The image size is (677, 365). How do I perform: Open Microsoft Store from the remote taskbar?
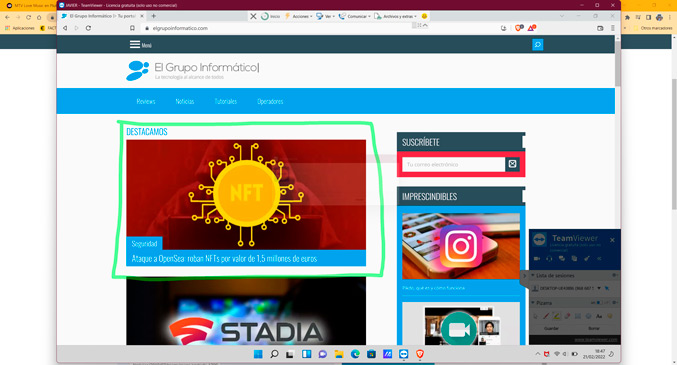pyautogui.click(x=371, y=354)
